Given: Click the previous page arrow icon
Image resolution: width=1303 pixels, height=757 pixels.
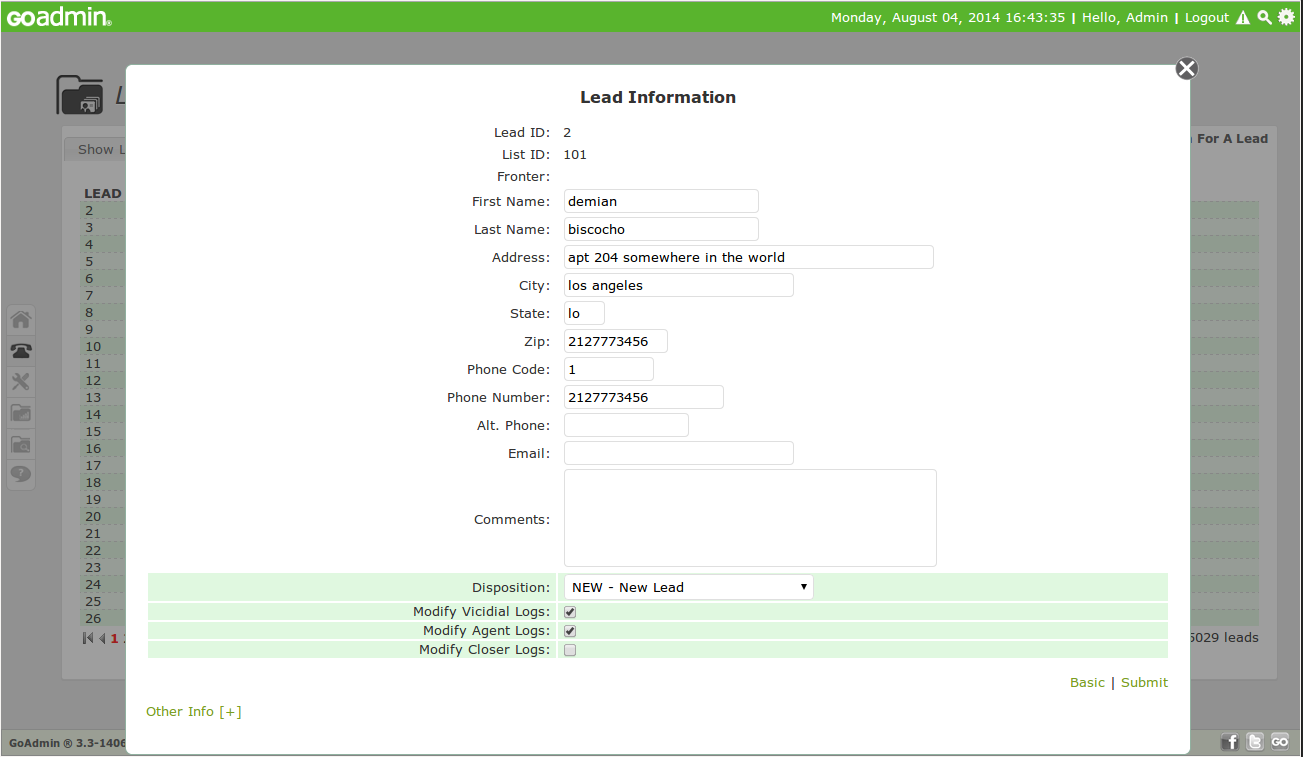Looking at the screenshot, I should coord(101,638).
